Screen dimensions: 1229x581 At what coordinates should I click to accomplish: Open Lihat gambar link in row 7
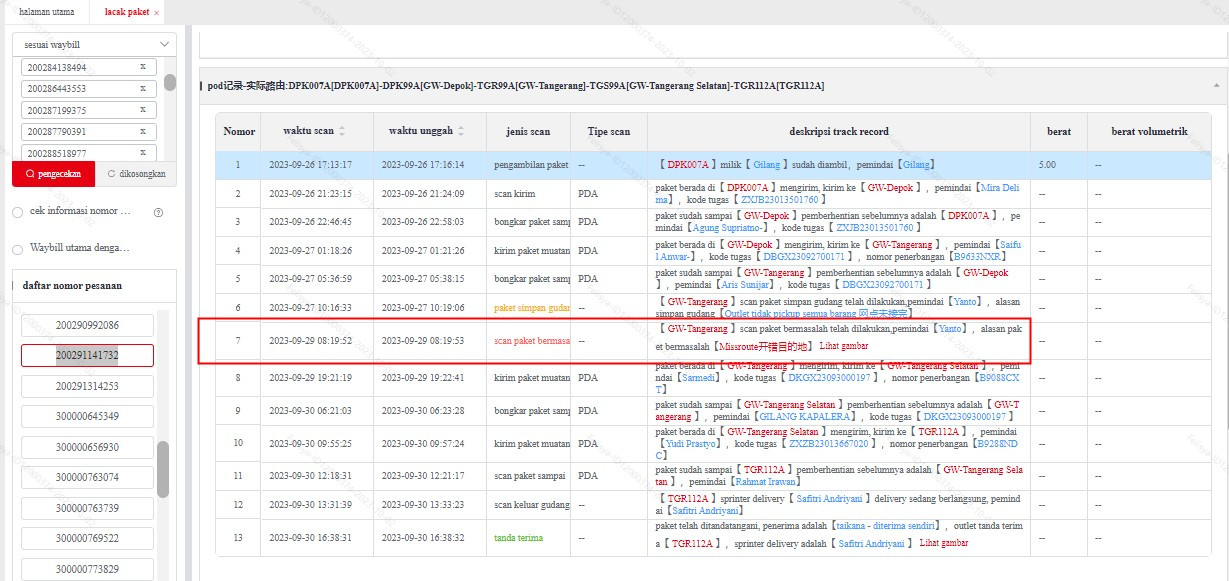tap(844, 346)
